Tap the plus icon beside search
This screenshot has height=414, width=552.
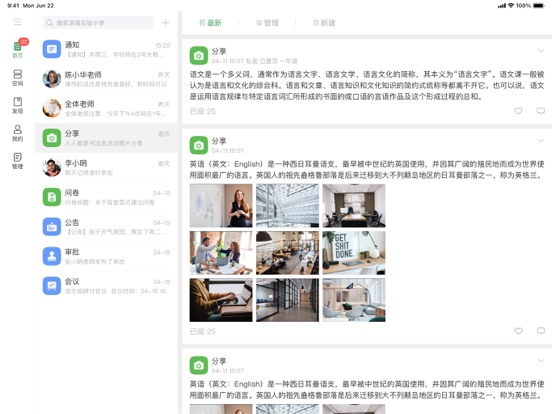(x=165, y=23)
